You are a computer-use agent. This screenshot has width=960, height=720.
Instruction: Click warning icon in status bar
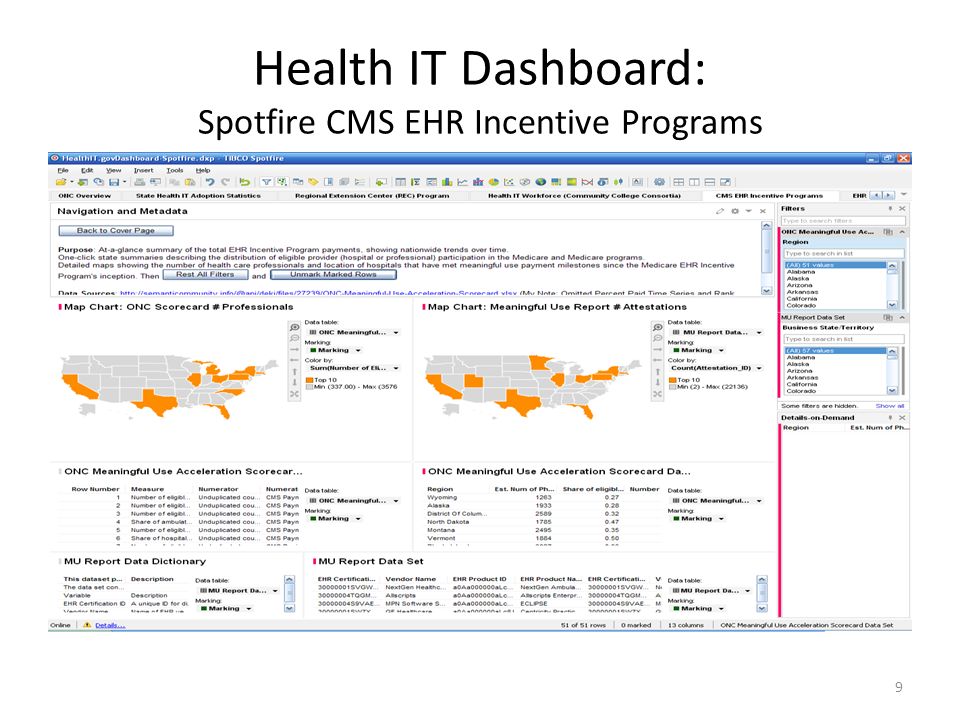pyautogui.click(x=87, y=625)
